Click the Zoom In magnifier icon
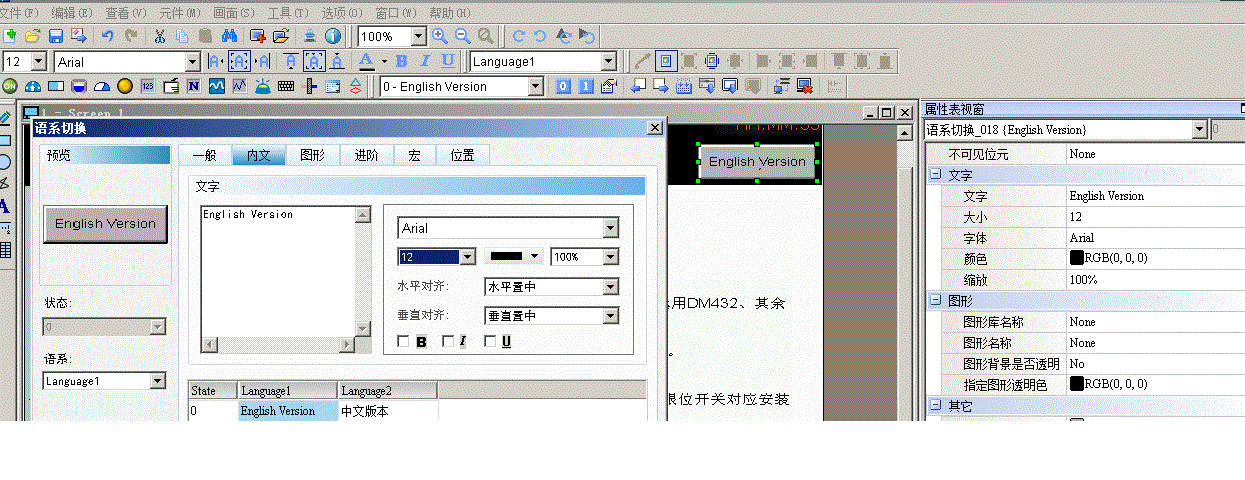Screen dimensions: 1245x480 (x=440, y=36)
